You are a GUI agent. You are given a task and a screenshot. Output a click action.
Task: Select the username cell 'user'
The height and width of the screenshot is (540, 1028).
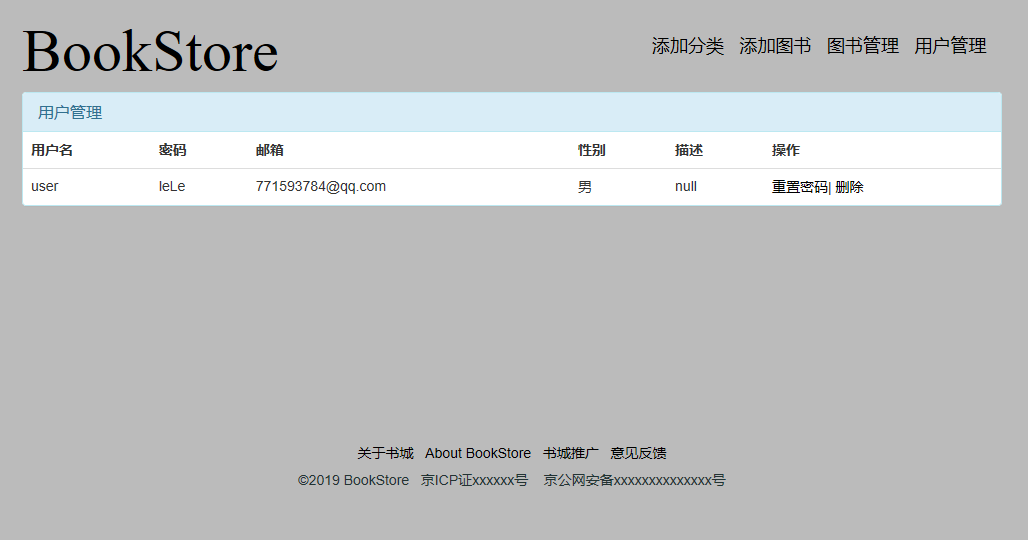pyautogui.click(x=45, y=186)
